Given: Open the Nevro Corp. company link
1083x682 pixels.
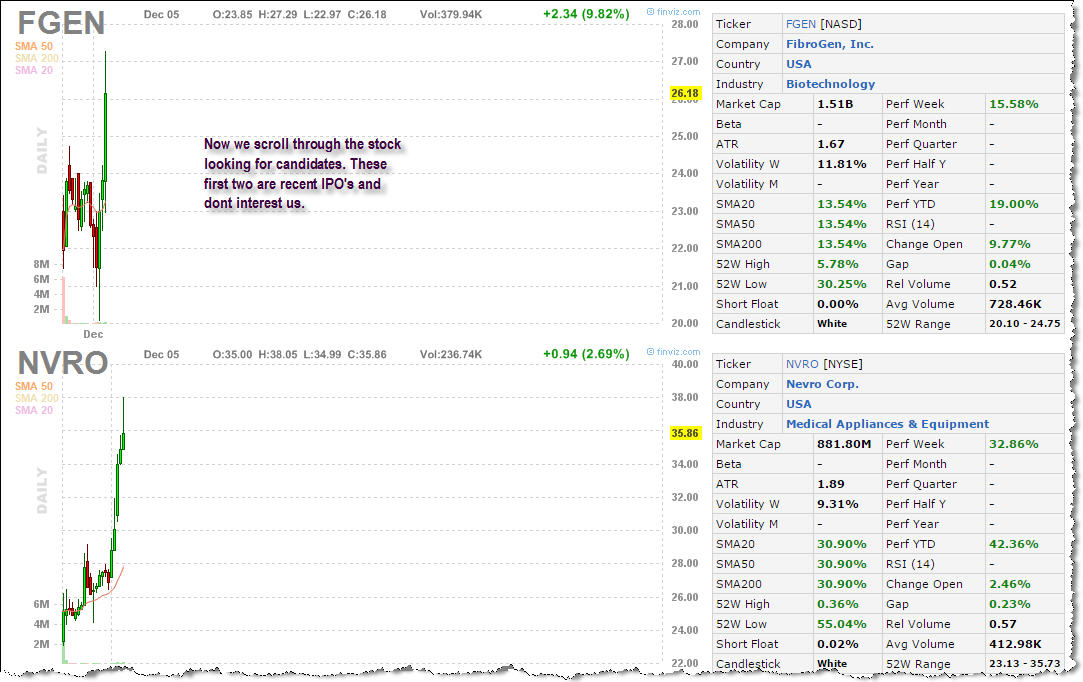Looking at the screenshot, I should (x=822, y=384).
